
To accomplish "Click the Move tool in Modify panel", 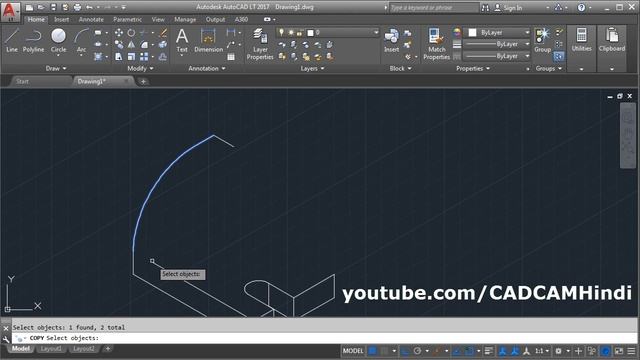I will pyautogui.click(x=119, y=33).
